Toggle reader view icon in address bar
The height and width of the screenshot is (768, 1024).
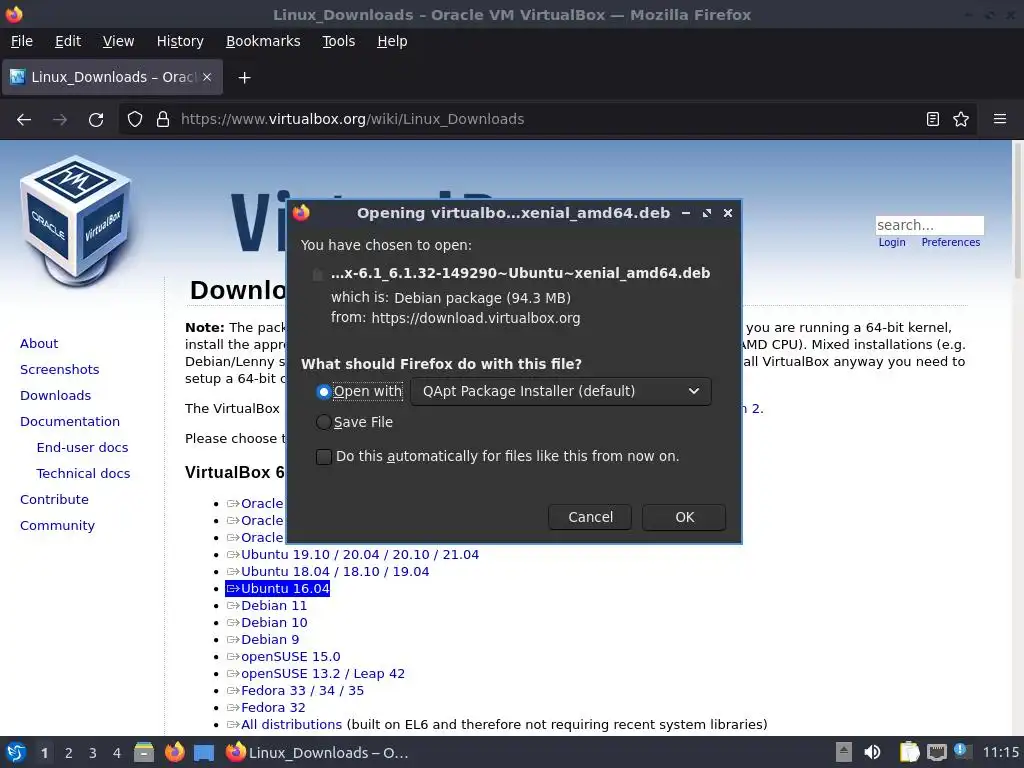(x=933, y=120)
